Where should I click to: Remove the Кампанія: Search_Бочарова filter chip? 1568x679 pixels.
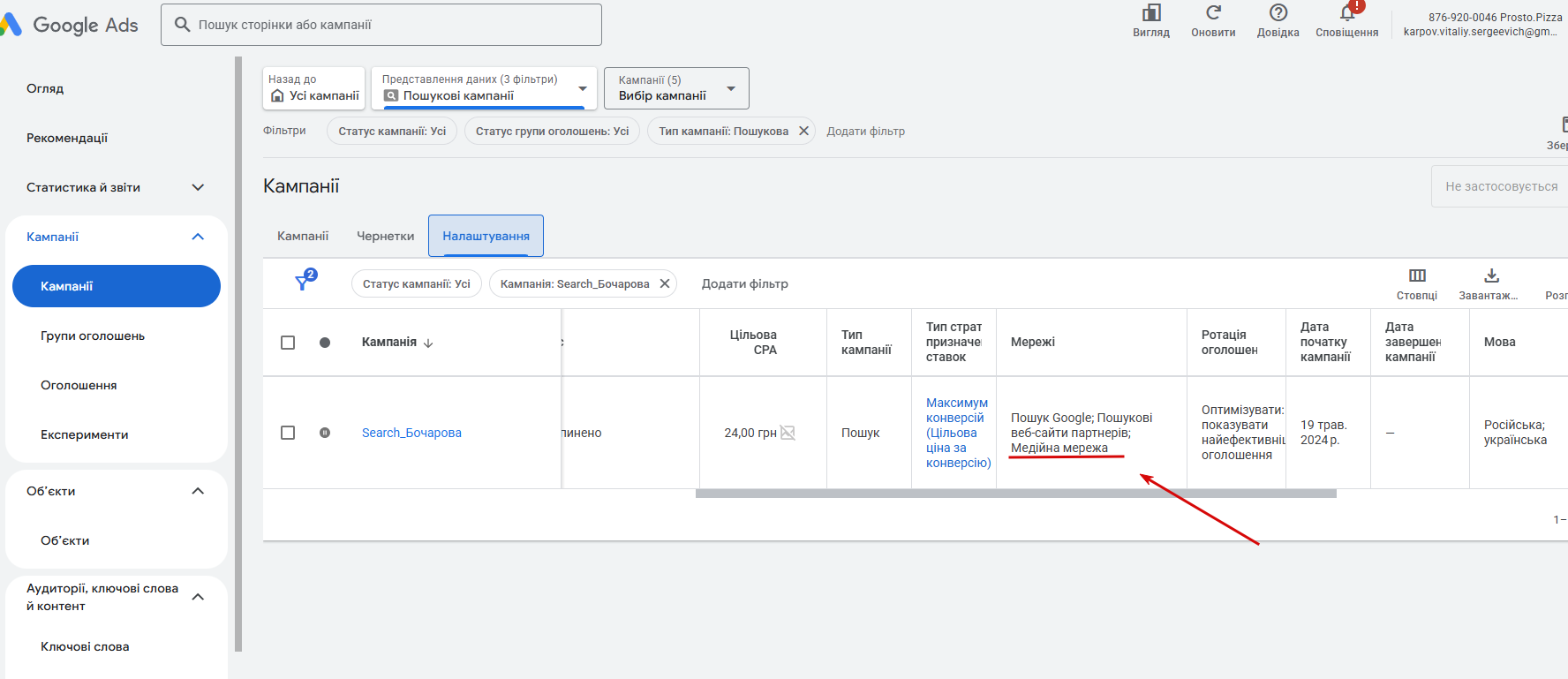click(665, 283)
